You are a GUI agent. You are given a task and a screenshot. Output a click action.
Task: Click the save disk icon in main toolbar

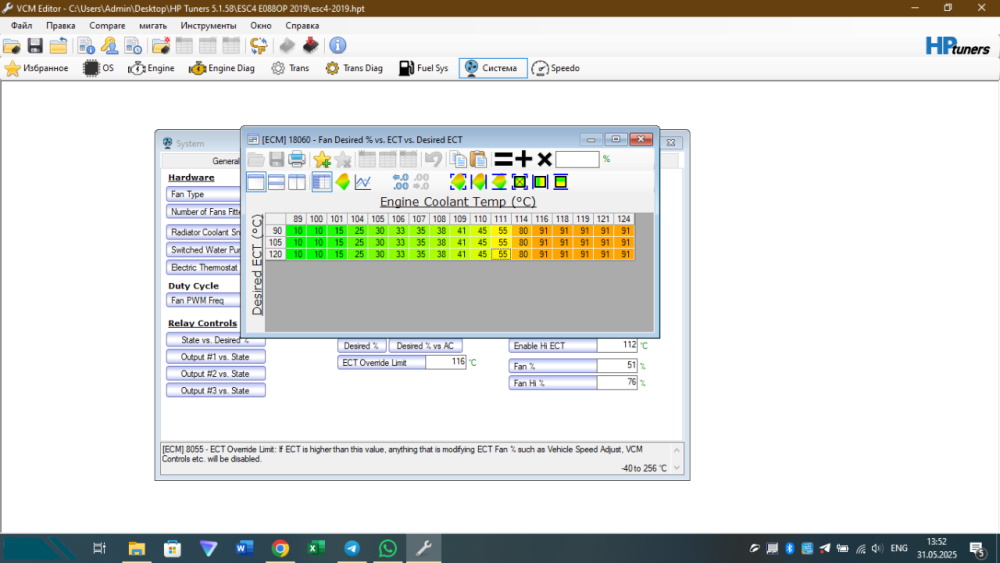pyautogui.click(x=35, y=45)
